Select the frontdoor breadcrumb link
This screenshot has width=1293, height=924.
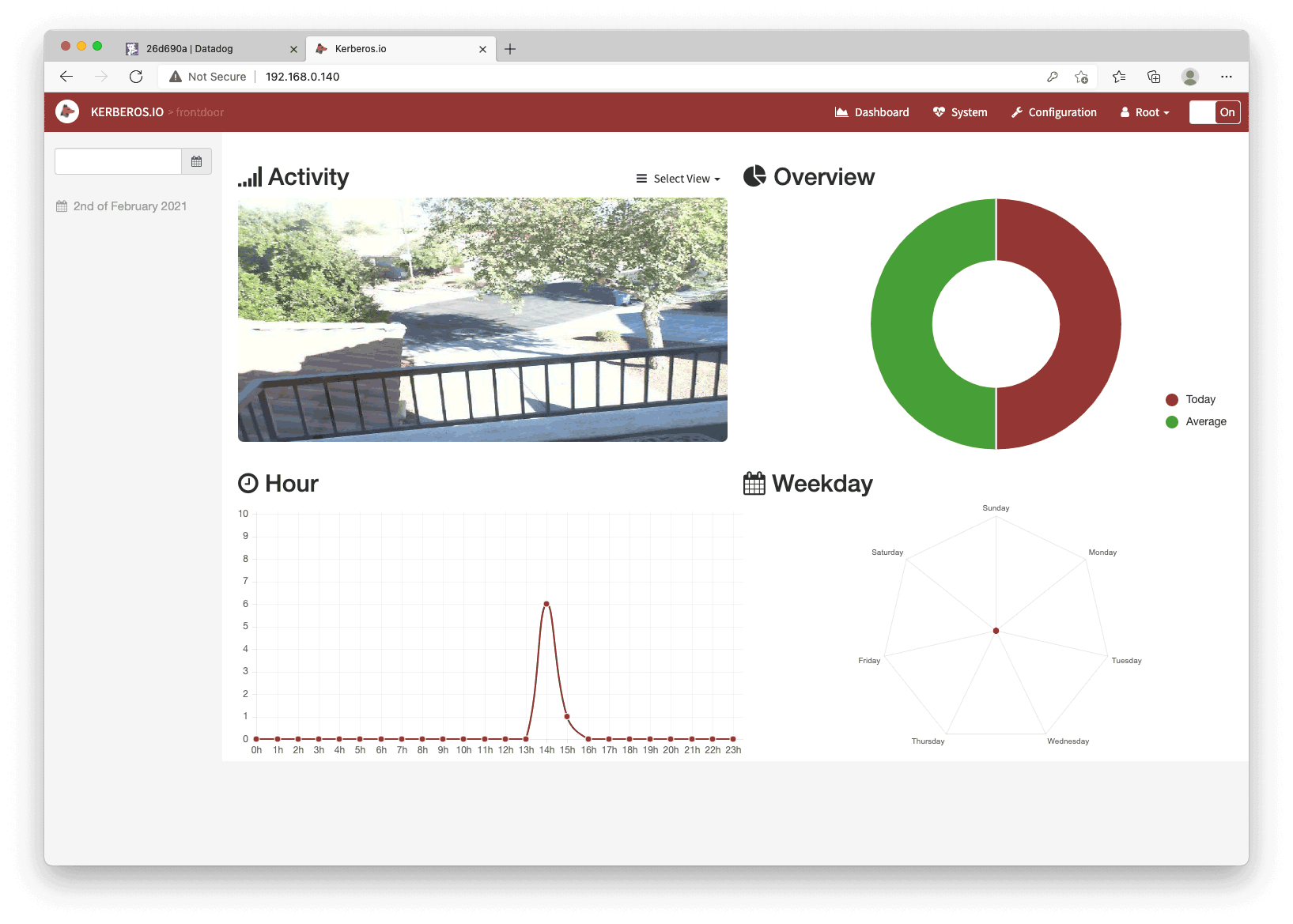coord(200,111)
